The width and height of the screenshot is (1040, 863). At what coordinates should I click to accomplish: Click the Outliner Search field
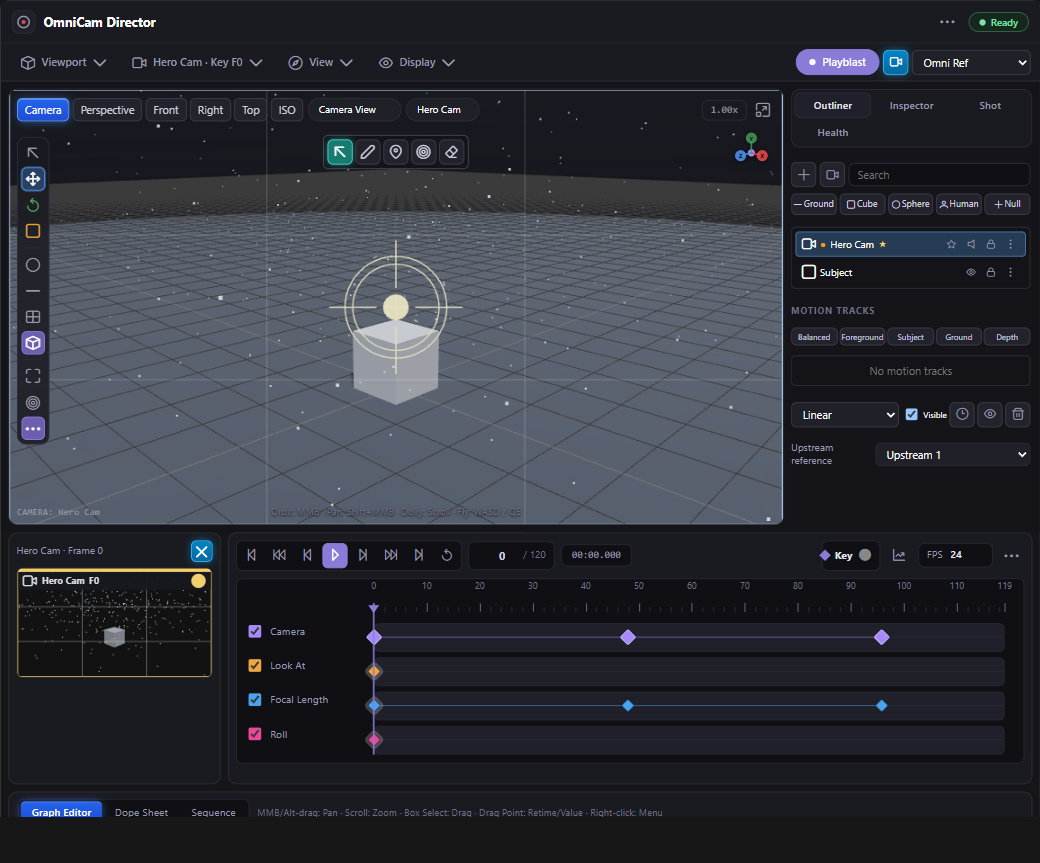[939, 175]
